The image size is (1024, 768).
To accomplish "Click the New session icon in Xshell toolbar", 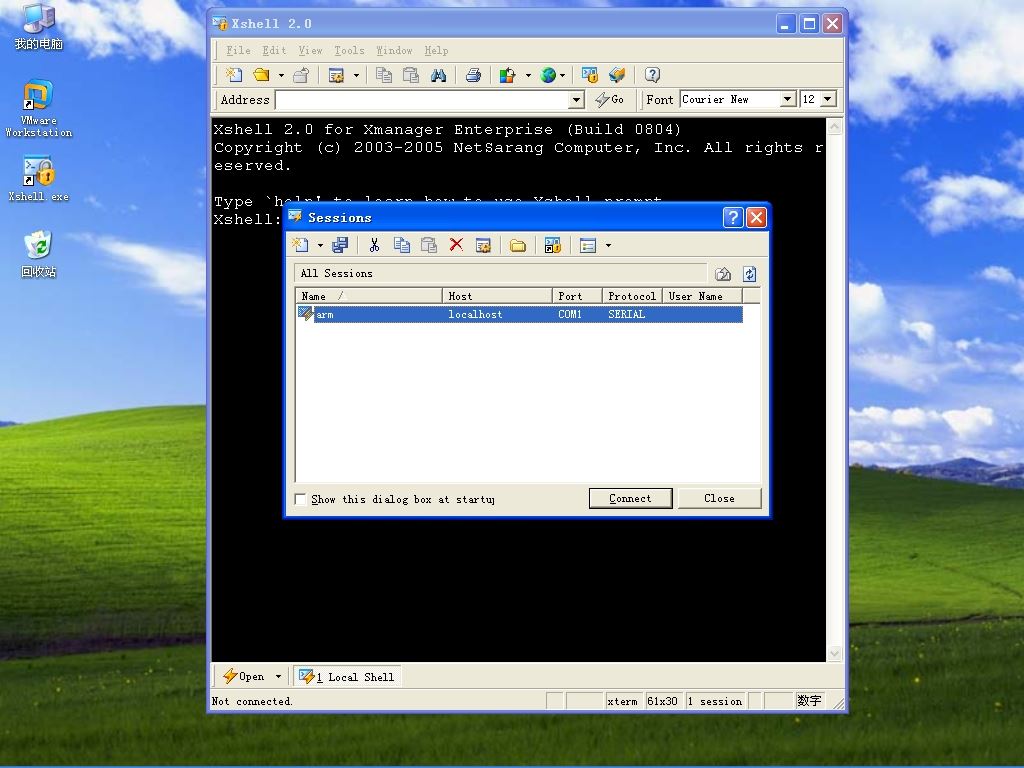I will pos(234,75).
